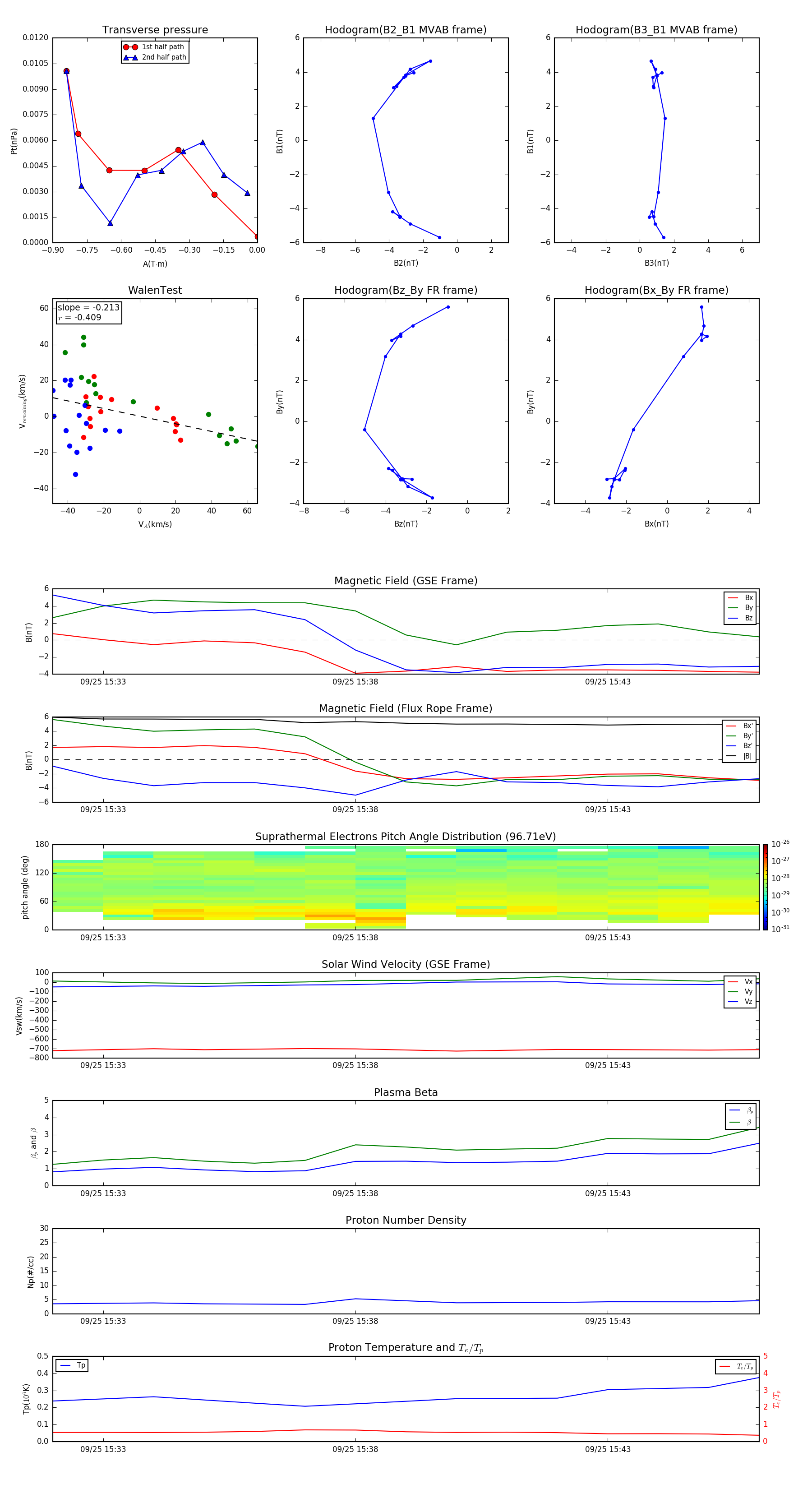
Task: Click the By legend entry in GSE magnetic field plot
Action: click(x=740, y=607)
